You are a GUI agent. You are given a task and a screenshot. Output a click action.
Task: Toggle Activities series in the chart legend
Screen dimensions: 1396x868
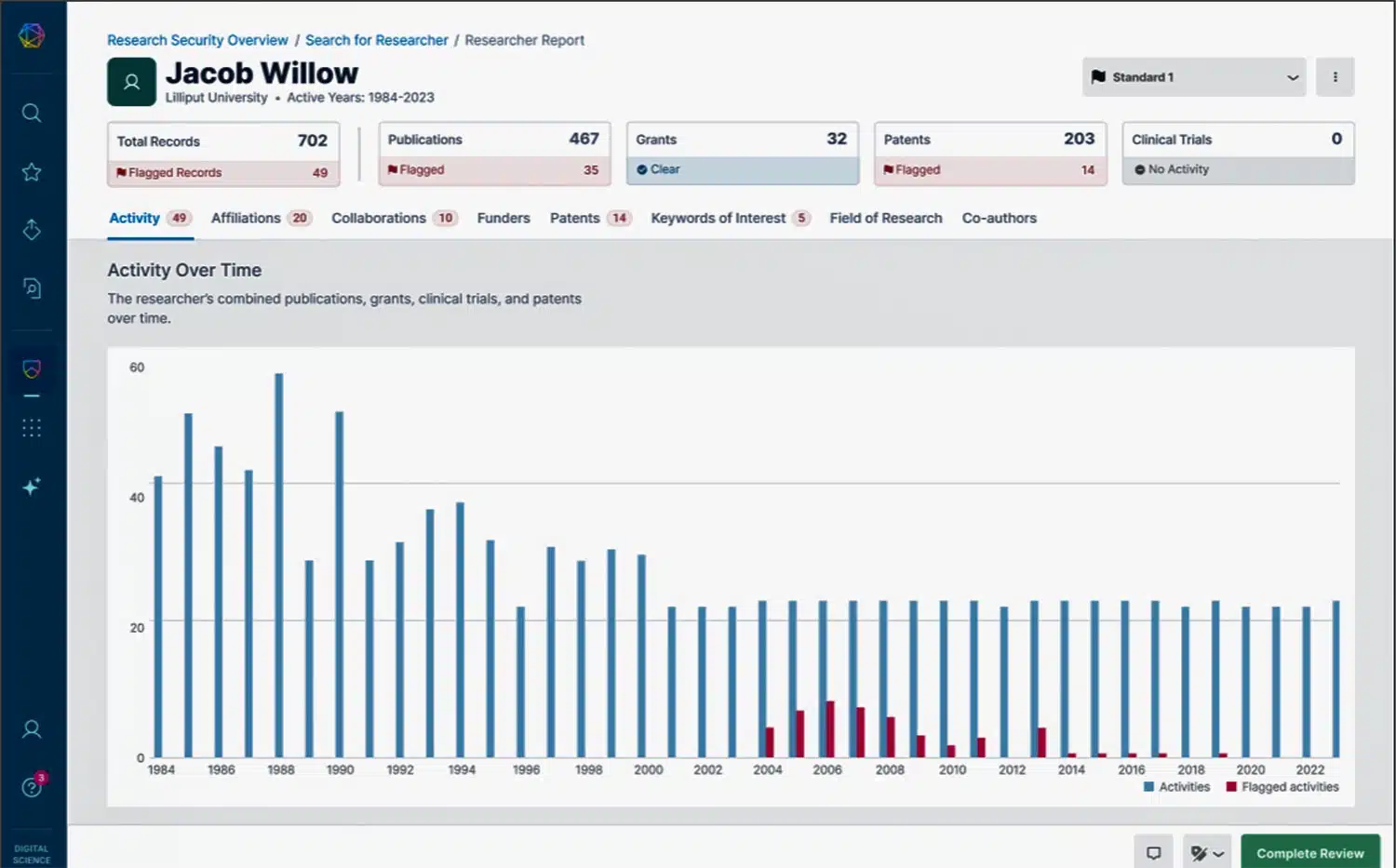coord(1176,787)
